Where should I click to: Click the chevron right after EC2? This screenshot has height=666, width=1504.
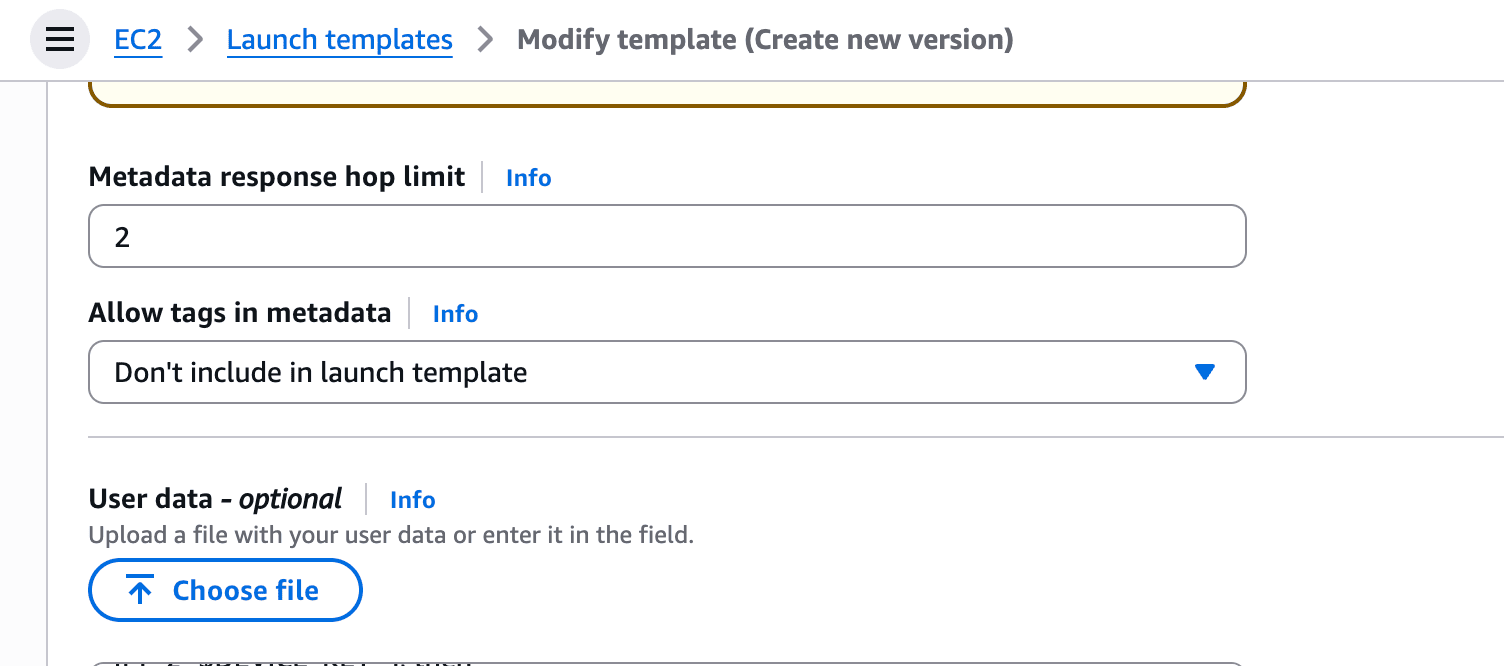[195, 40]
